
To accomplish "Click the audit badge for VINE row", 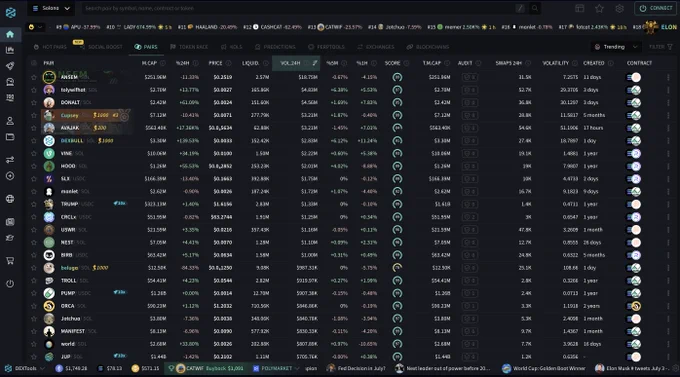I will tap(470, 154).
